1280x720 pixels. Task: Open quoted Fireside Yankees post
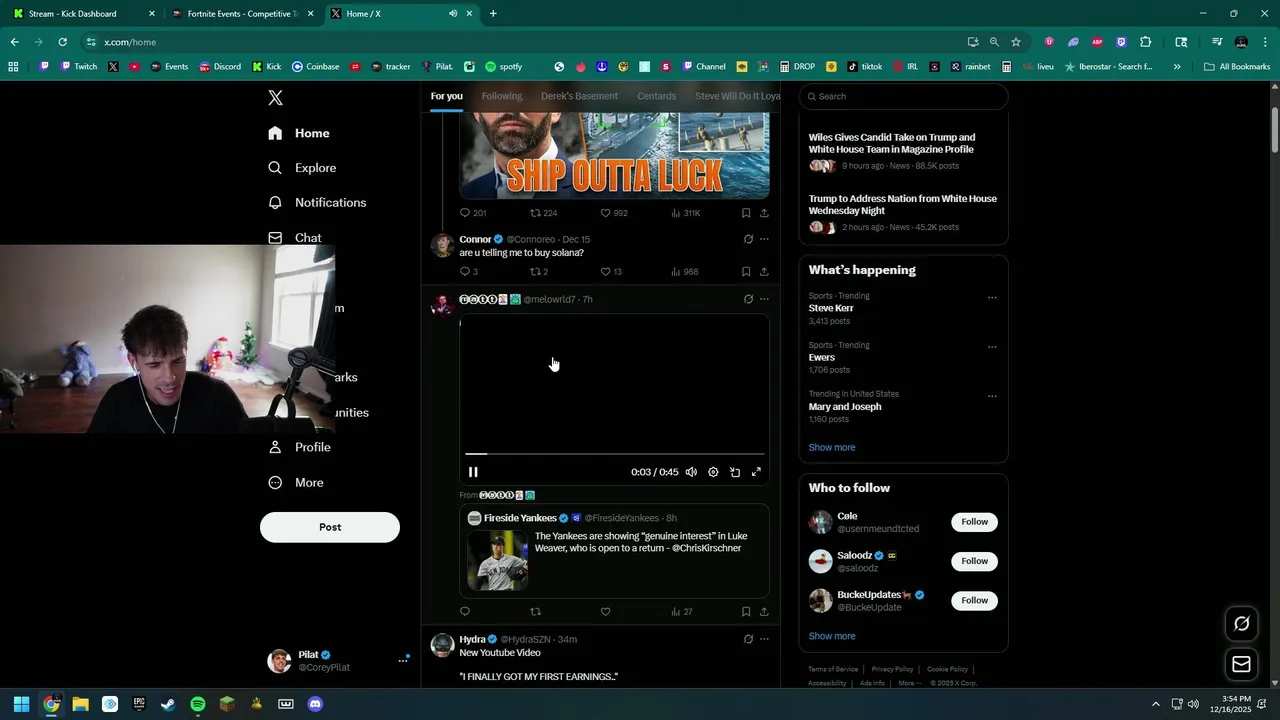(614, 550)
